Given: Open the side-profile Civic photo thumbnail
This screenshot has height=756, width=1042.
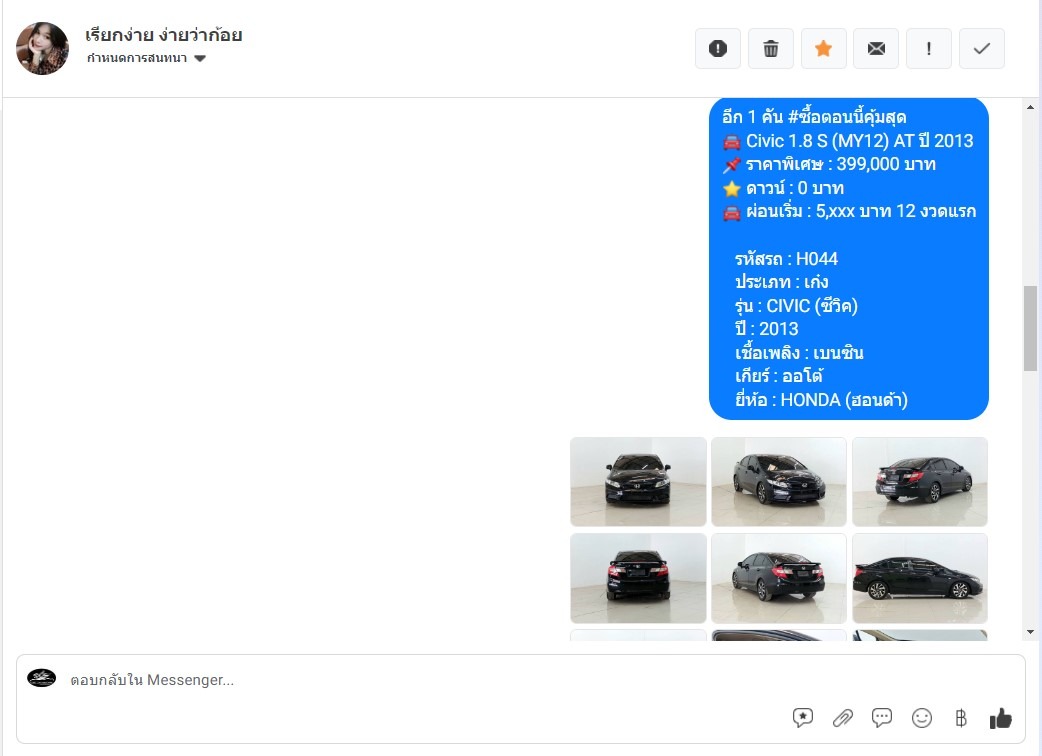Looking at the screenshot, I should [920, 578].
